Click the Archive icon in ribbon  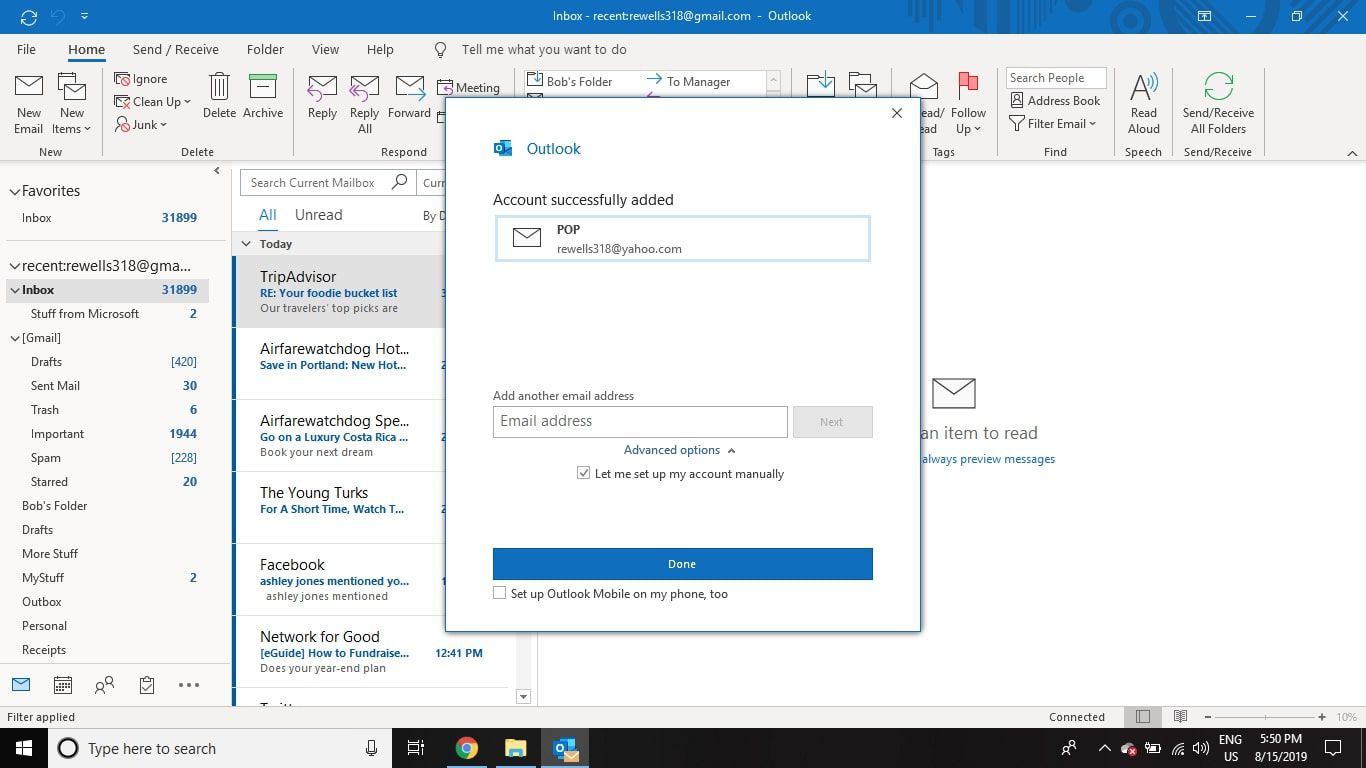263,88
